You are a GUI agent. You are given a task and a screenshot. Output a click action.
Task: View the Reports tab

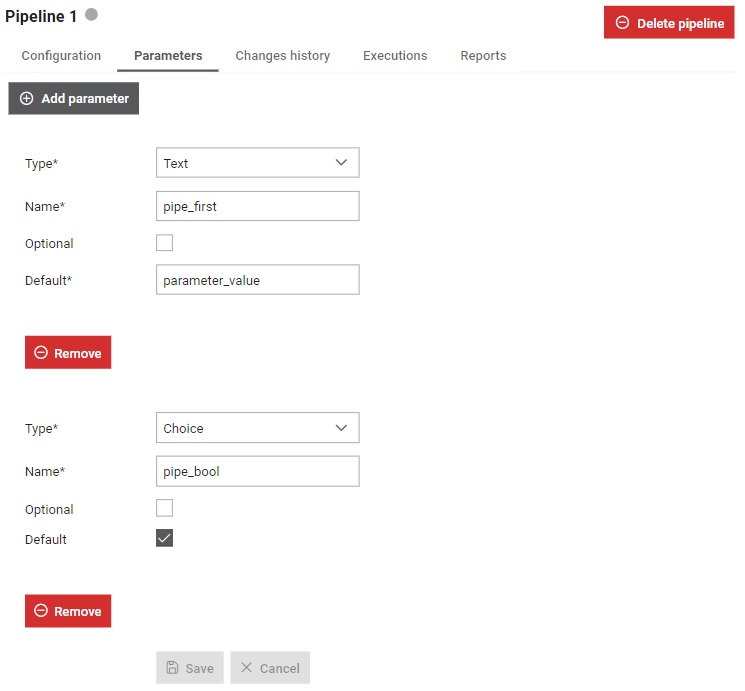483,56
